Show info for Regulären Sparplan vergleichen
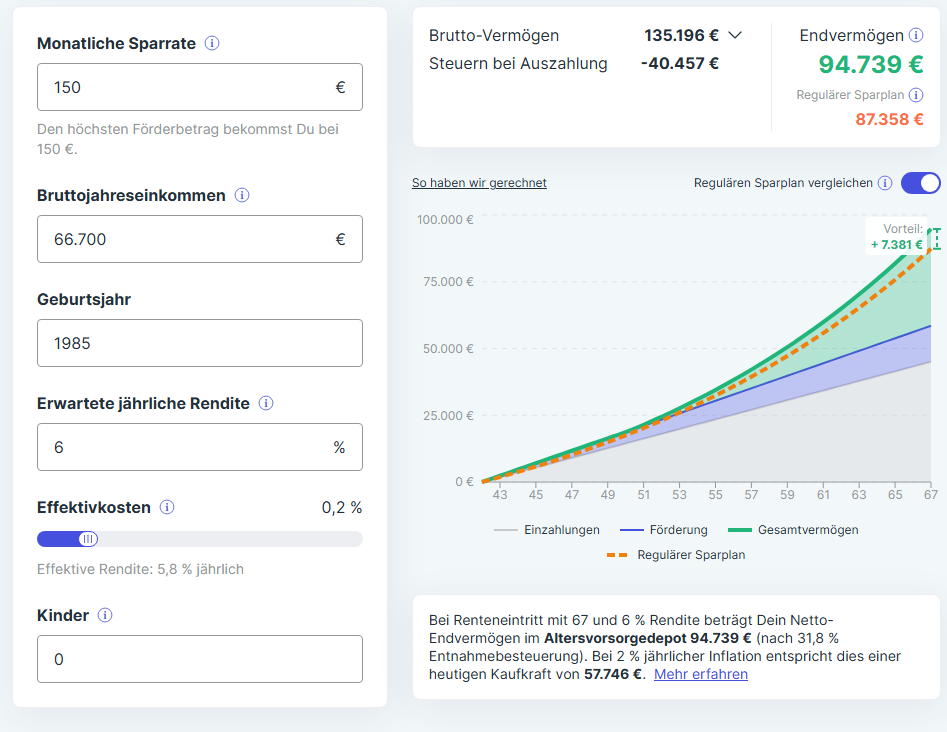Image resolution: width=947 pixels, height=732 pixels. 885,183
